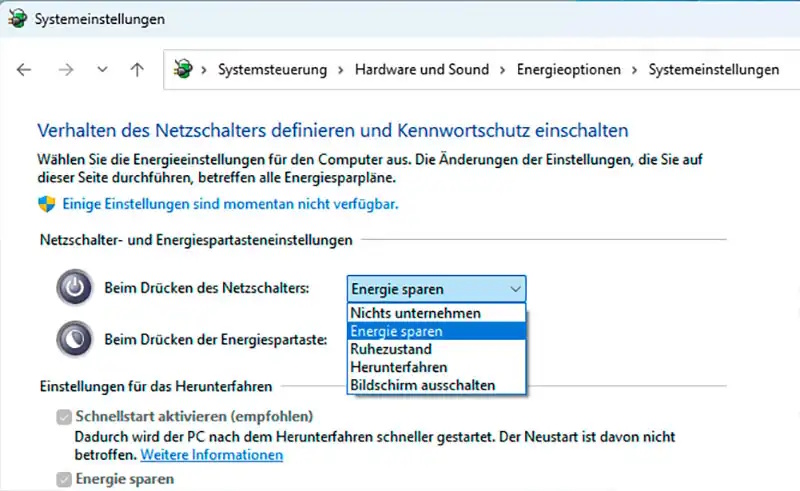
Task: Click the power button icon beside Netzschalter
Action: coord(74,287)
